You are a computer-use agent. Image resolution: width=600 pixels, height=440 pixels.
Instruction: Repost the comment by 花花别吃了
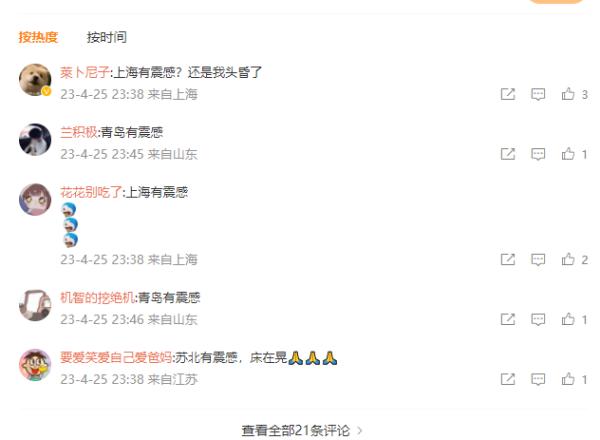(508, 259)
